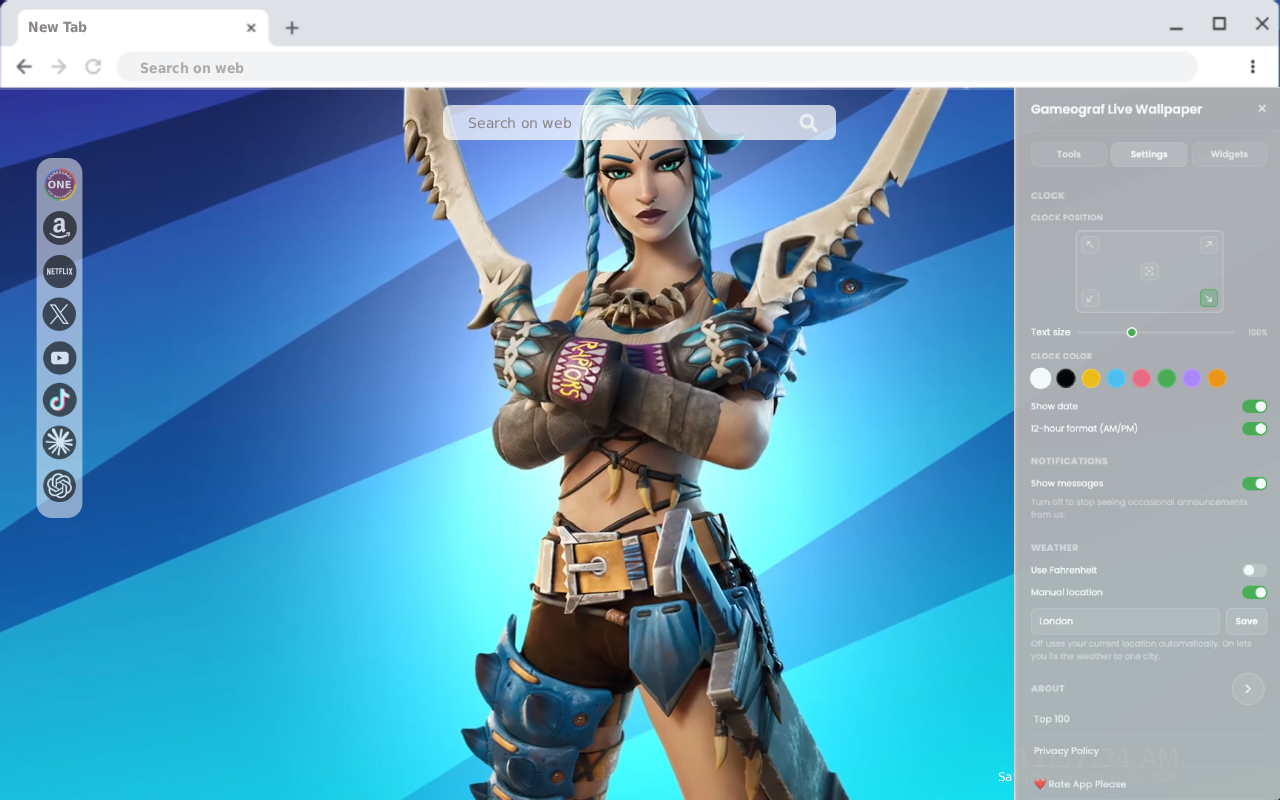Open the Widgets tab
1280x800 pixels.
[x=1229, y=154]
